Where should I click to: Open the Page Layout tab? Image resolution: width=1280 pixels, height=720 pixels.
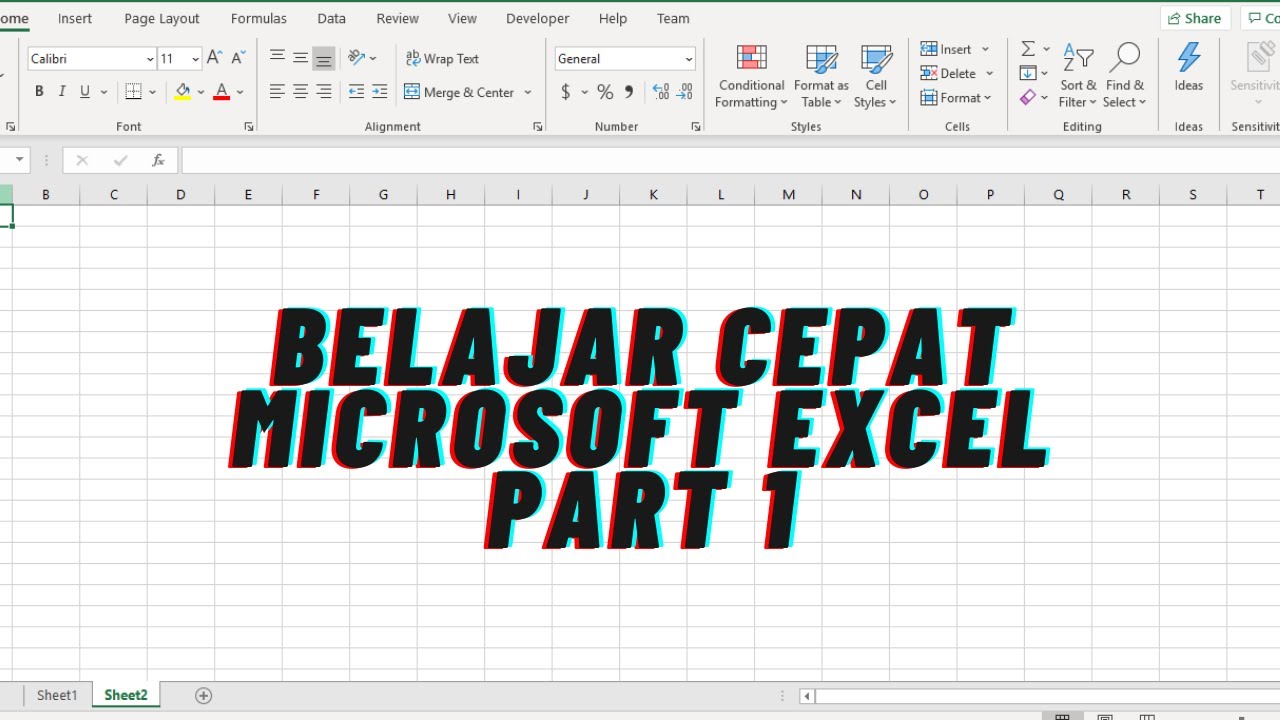tap(162, 19)
